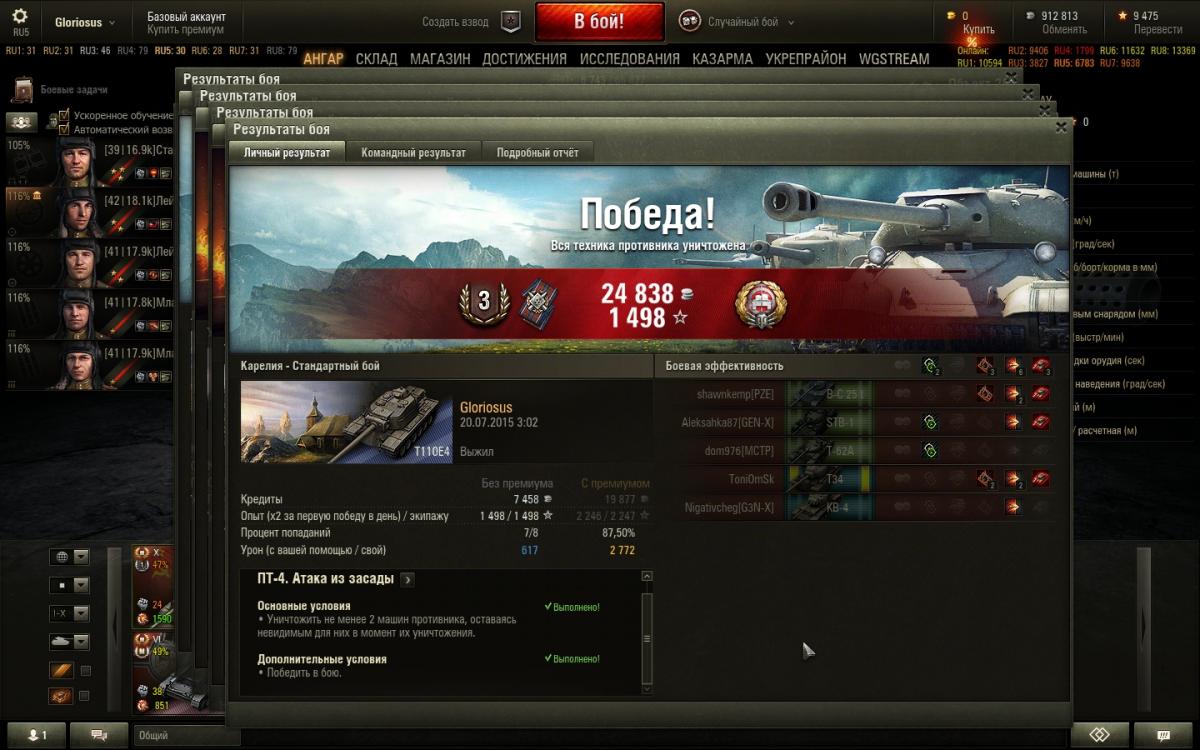Open the Боевые задачи missions icon
Screen dimensions: 1200x750
(x=22, y=90)
